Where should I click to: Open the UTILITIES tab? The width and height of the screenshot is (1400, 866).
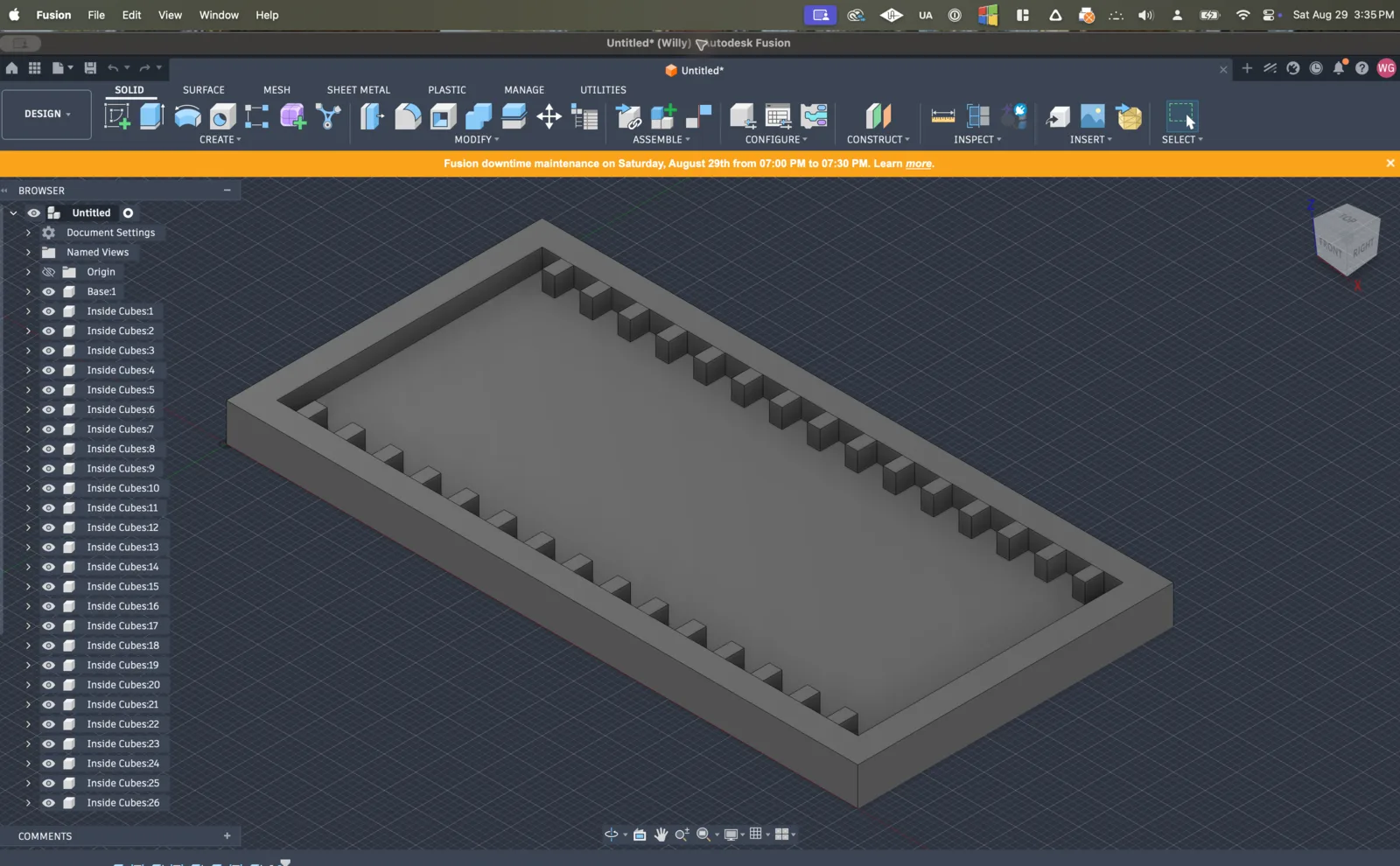[x=603, y=90]
